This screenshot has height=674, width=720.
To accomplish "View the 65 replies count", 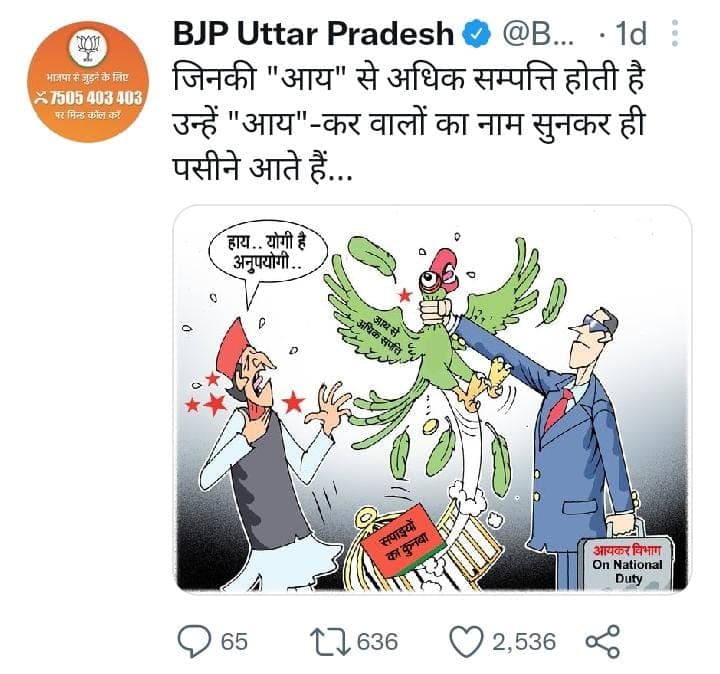I will pyautogui.click(x=235, y=641).
